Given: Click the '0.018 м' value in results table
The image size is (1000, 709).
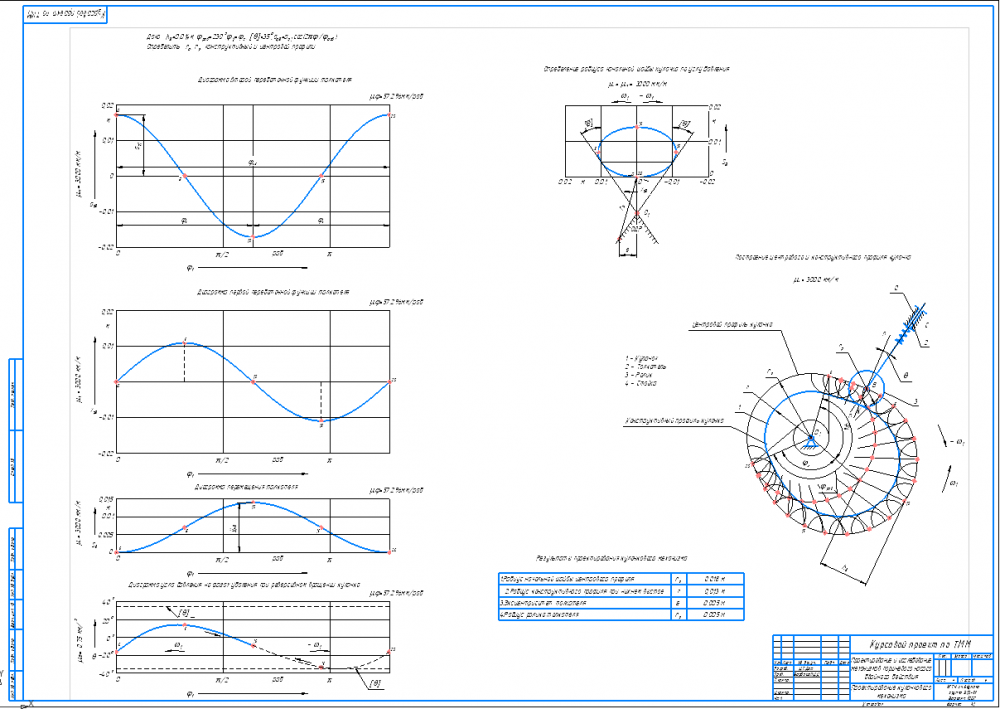Looking at the screenshot, I should [x=714, y=579].
